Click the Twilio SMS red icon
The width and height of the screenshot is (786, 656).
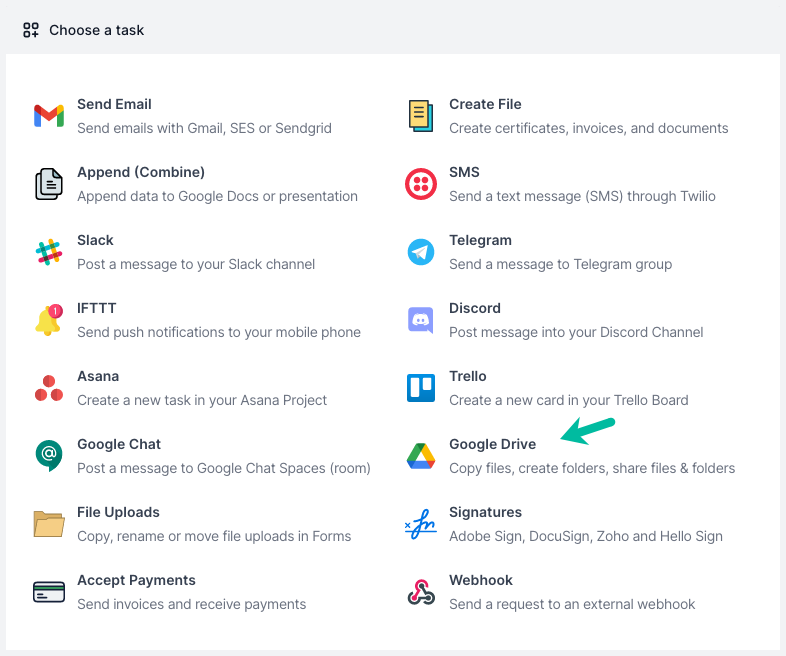point(421,184)
